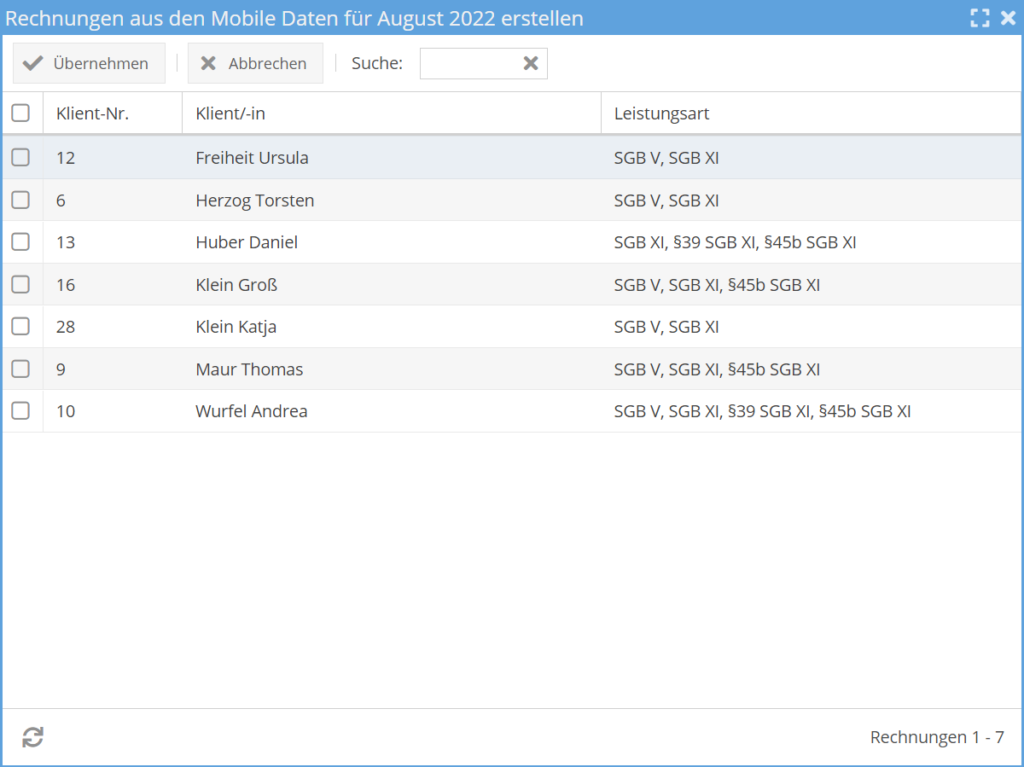Maximize dialog using the fullscreen icon
1024x767 pixels.
[x=980, y=18]
